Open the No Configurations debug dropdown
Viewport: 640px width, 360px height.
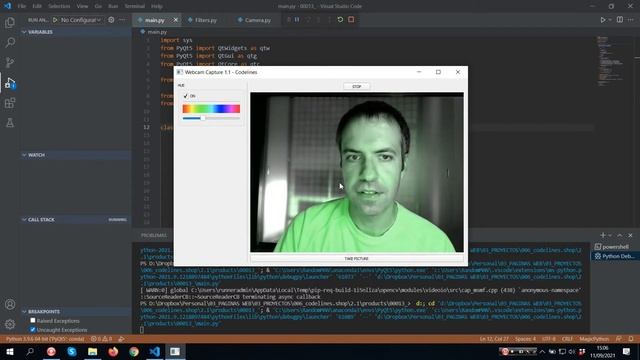(x=81, y=20)
